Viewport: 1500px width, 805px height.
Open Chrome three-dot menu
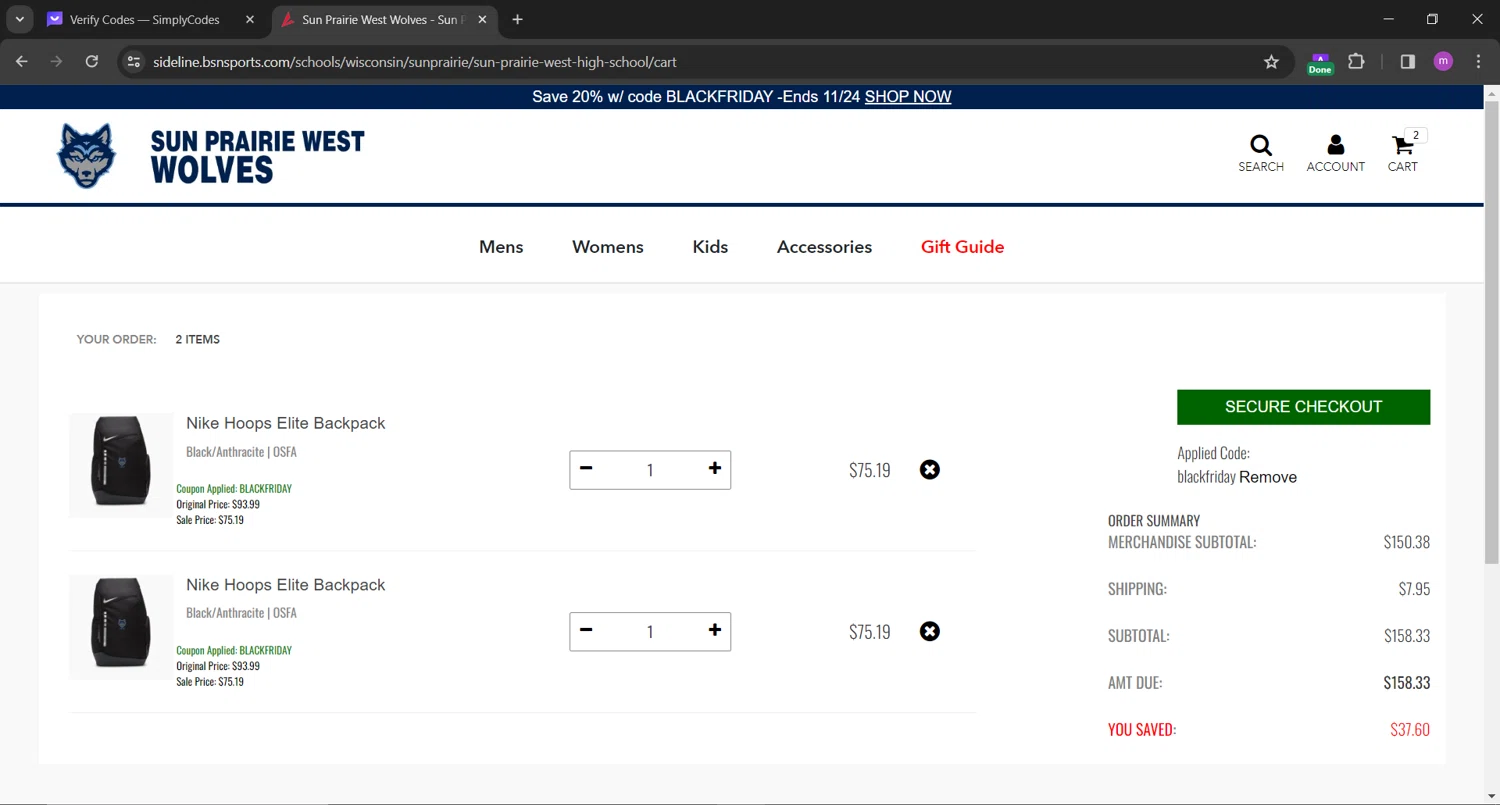pyautogui.click(x=1478, y=62)
